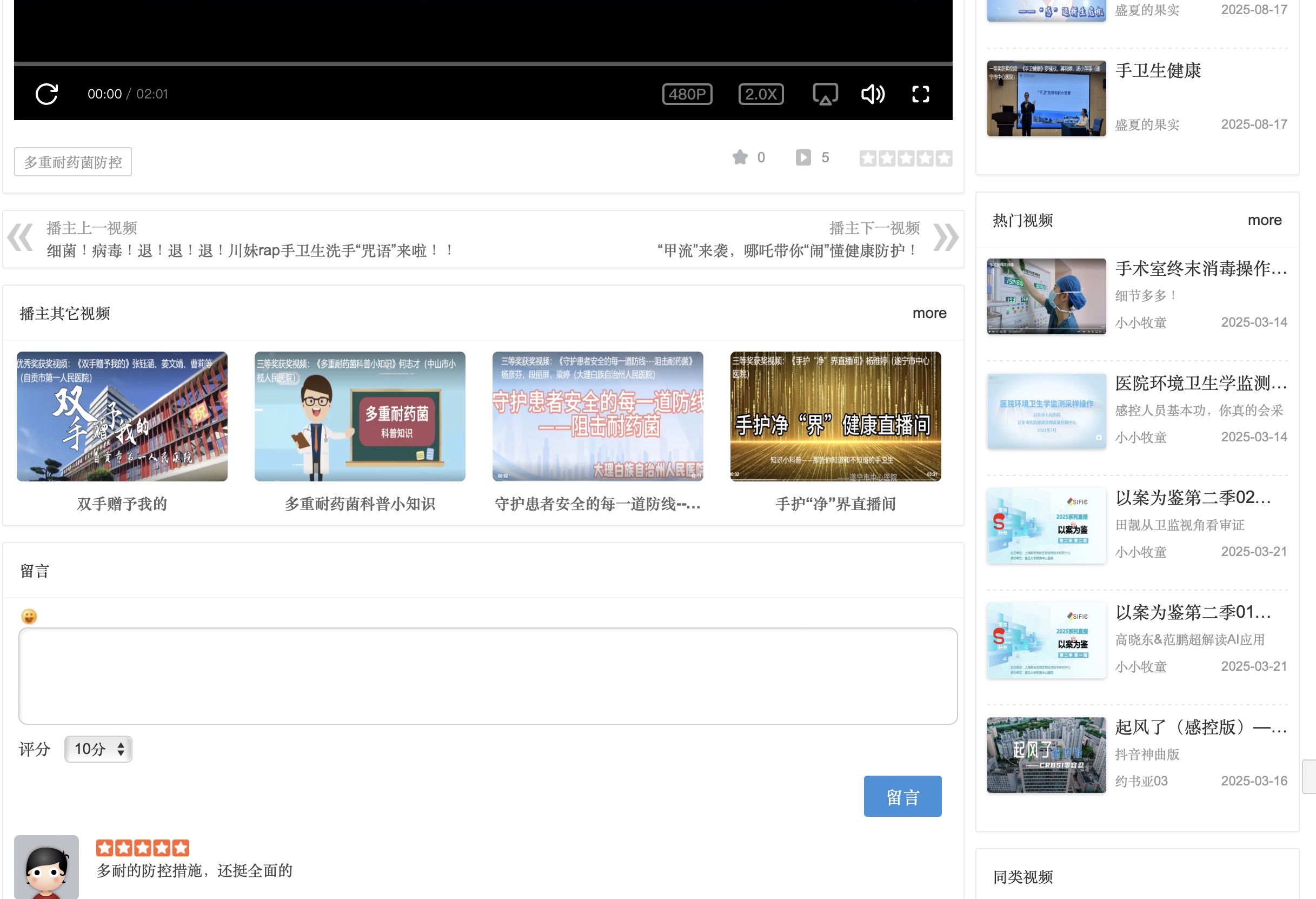Click more in 播主其它视频 section

pyautogui.click(x=929, y=313)
